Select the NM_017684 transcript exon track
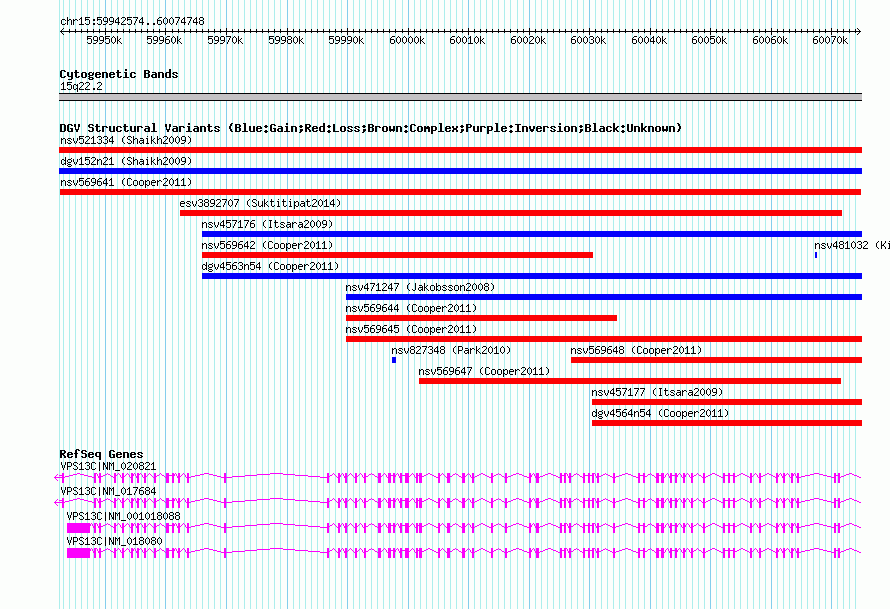This screenshot has height=609, width=890. [457, 503]
